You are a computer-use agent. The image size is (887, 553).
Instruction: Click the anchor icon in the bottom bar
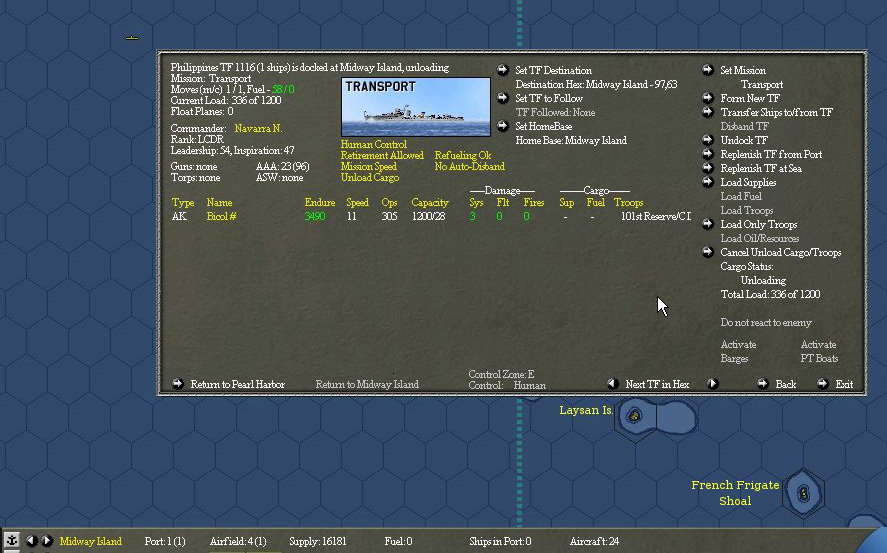coord(11,540)
